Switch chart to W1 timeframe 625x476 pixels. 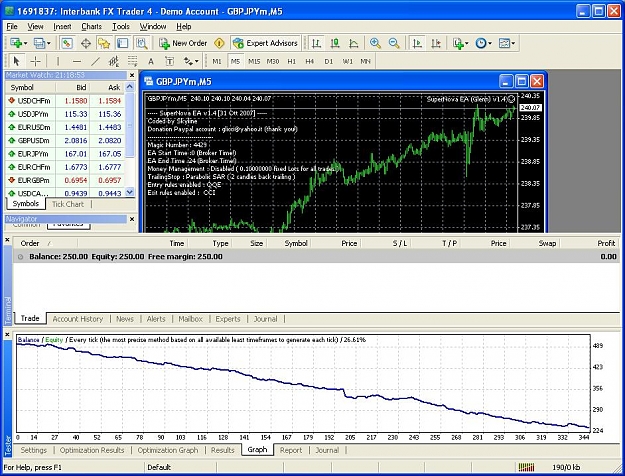[x=347, y=61]
